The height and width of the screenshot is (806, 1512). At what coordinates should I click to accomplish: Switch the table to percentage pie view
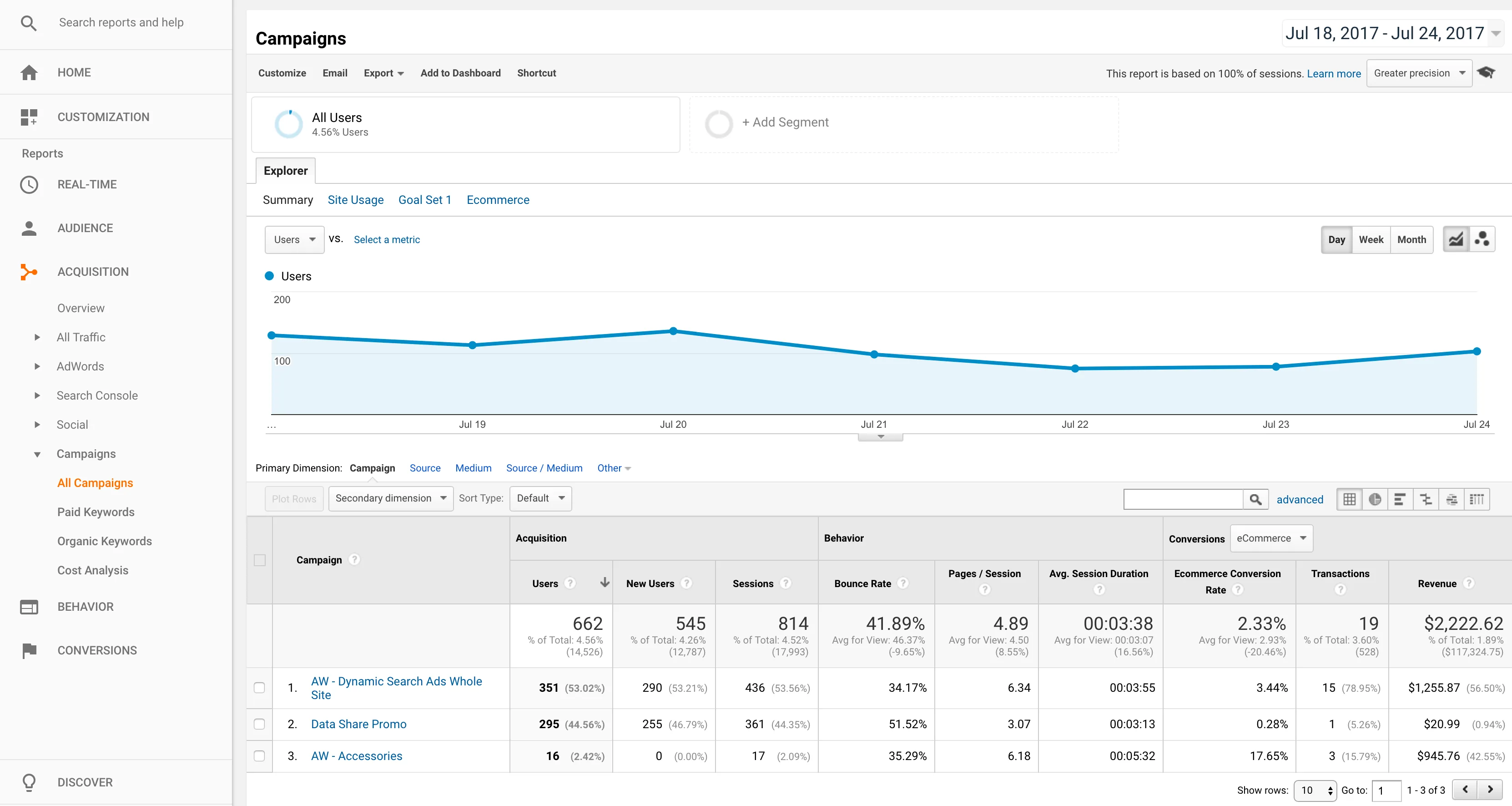[1375, 499]
